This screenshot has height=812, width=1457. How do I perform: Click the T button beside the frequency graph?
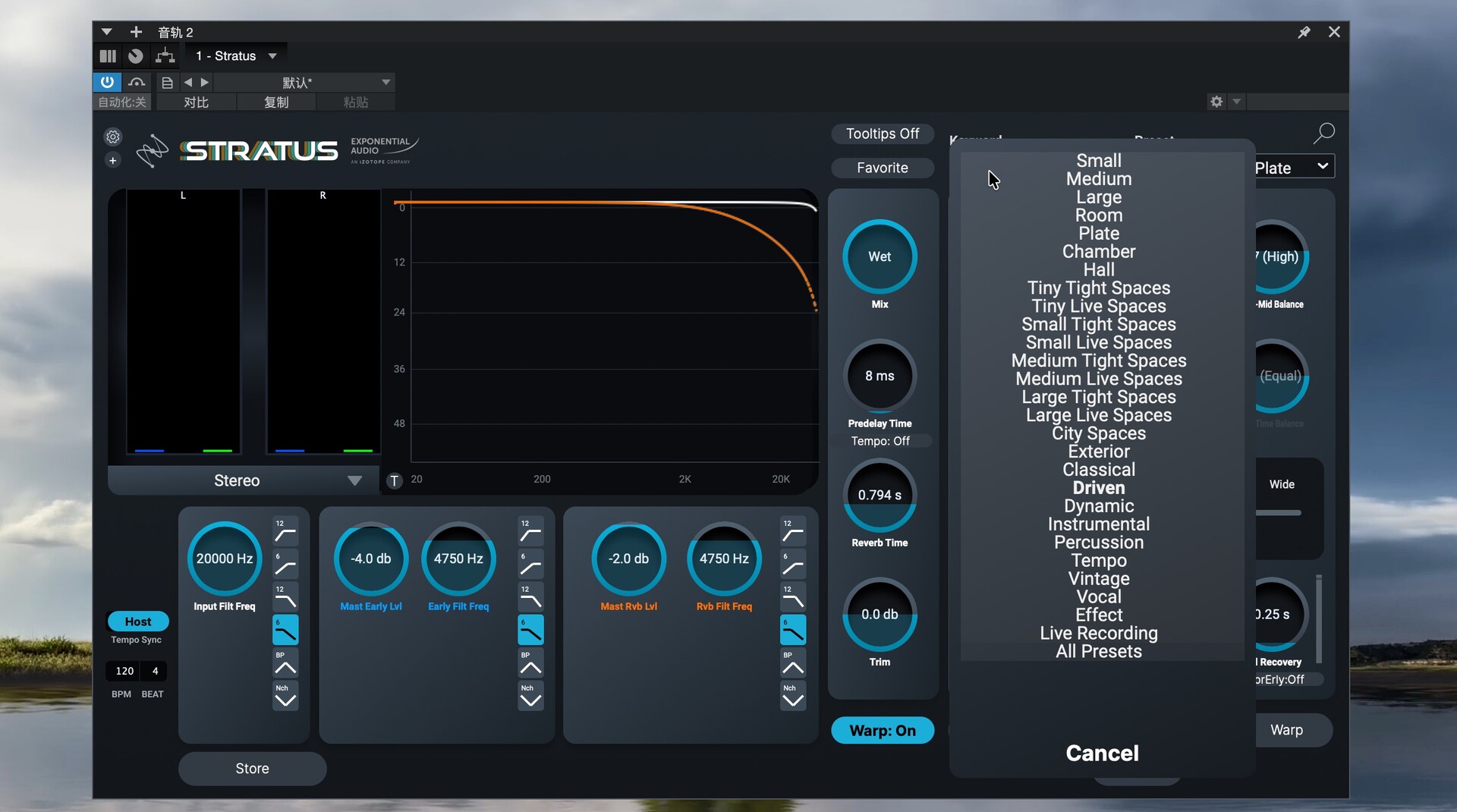[394, 480]
